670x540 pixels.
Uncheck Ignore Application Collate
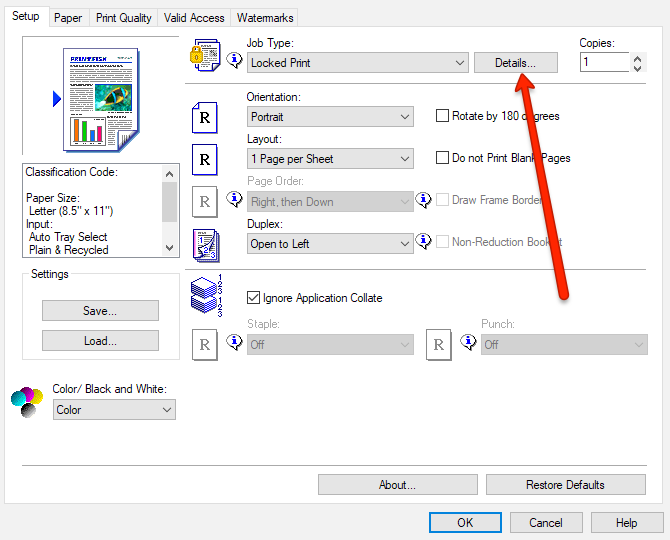pyautogui.click(x=253, y=297)
